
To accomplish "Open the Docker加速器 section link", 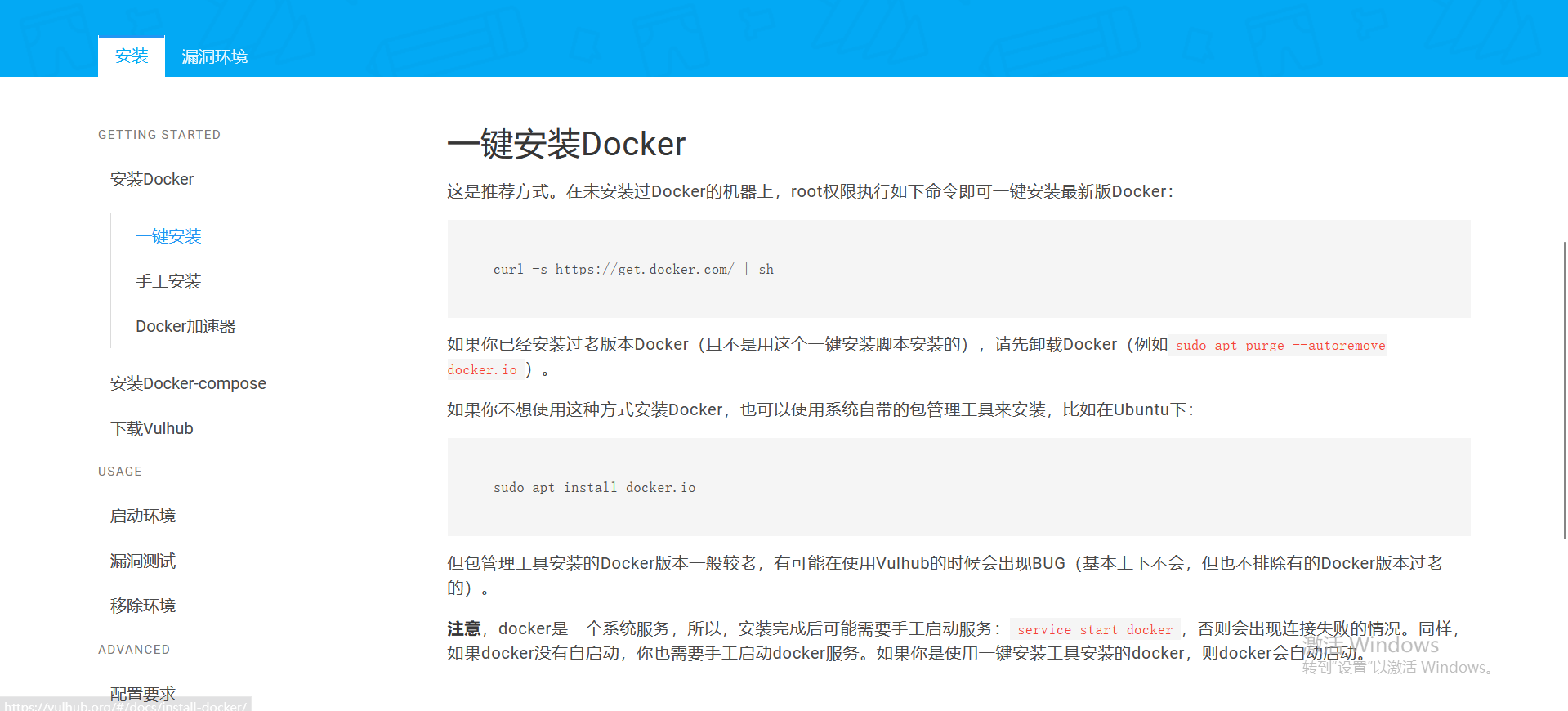I will tap(185, 326).
